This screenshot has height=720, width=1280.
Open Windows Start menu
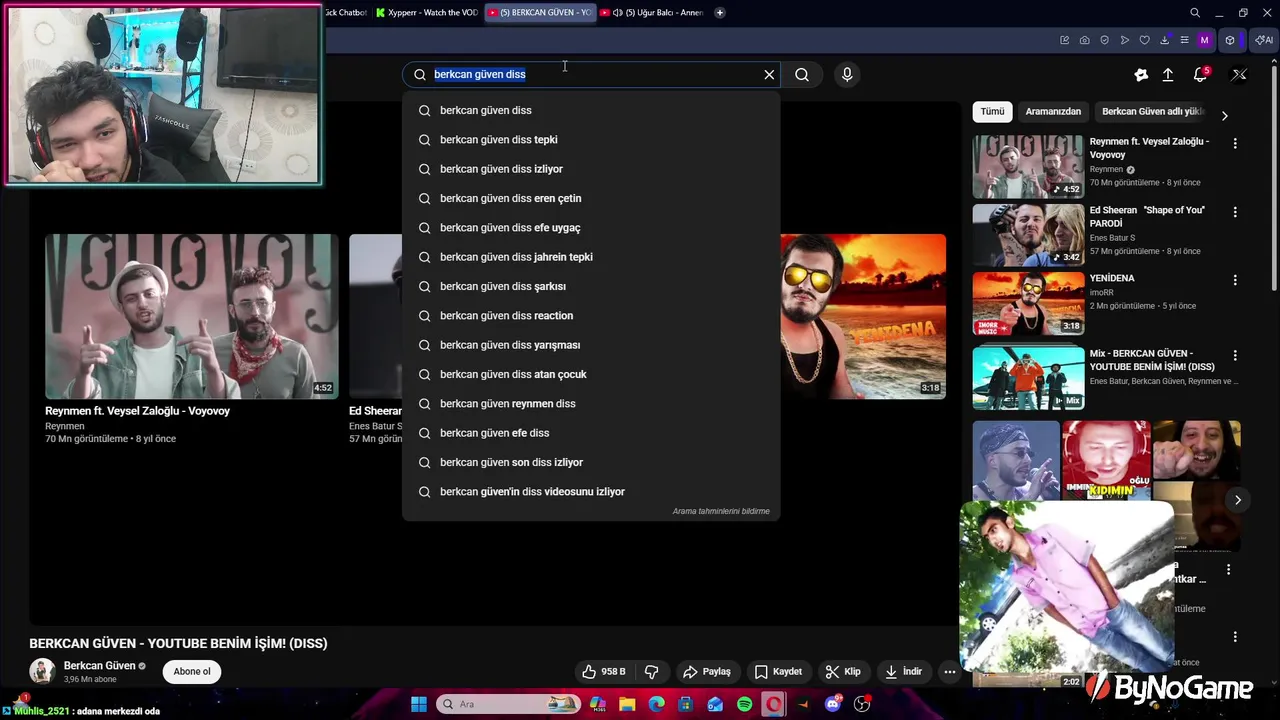pos(419,704)
